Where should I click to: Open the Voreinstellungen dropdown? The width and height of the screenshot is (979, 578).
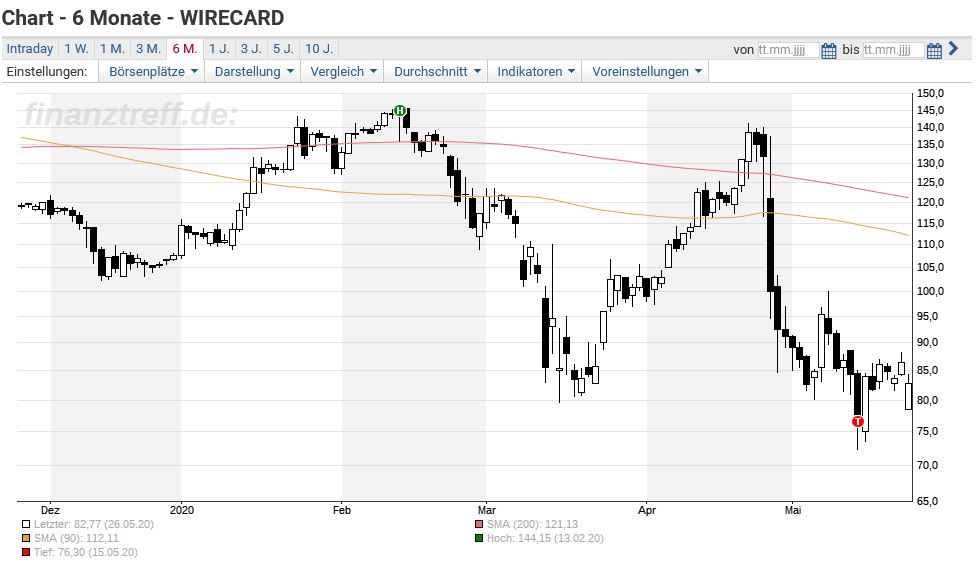tap(646, 72)
